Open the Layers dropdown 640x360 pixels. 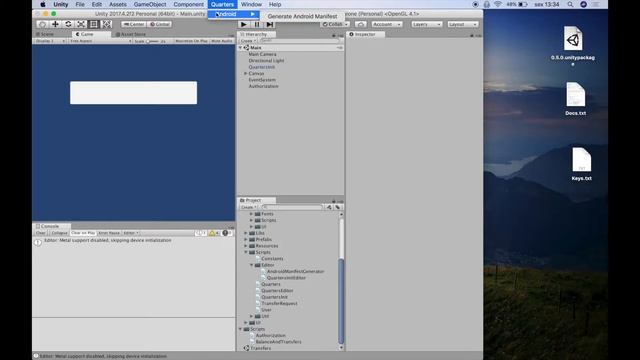tap(427, 24)
